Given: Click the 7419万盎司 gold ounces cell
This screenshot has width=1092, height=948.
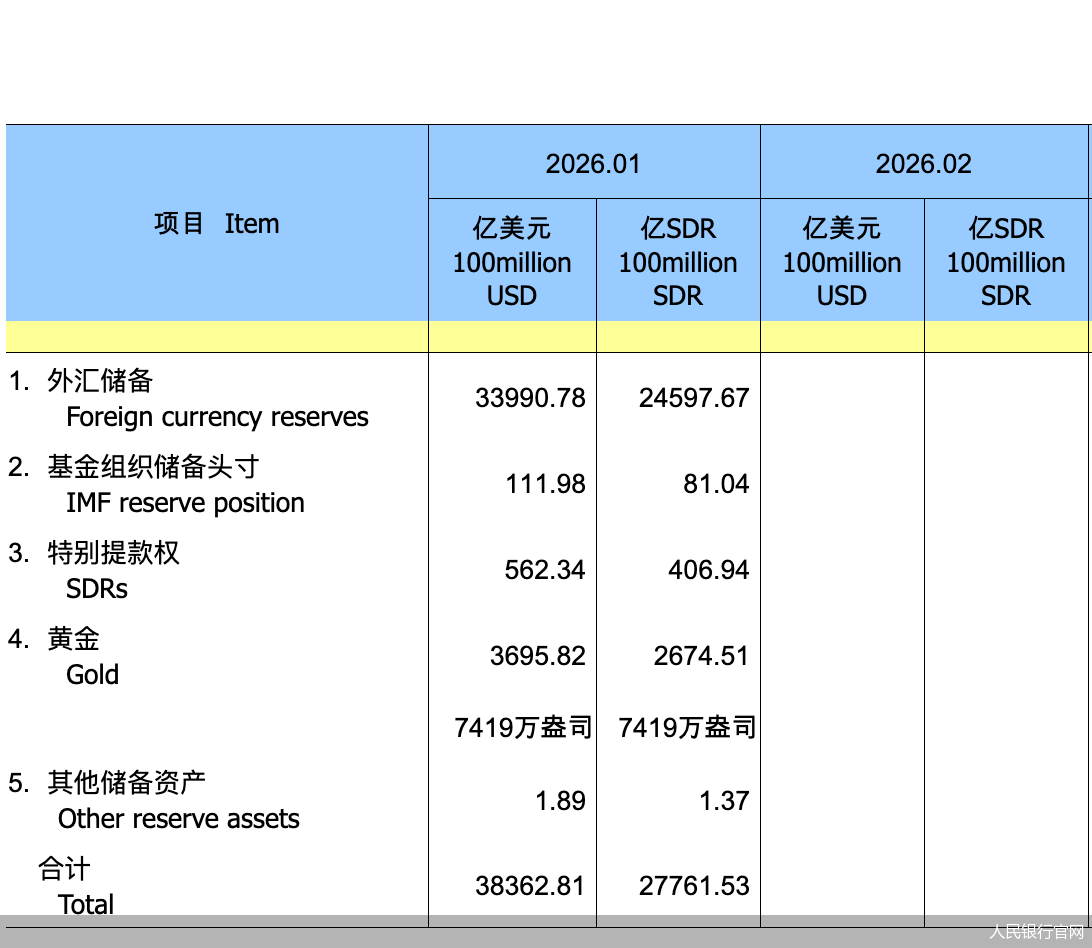Looking at the screenshot, I should (x=521, y=727).
